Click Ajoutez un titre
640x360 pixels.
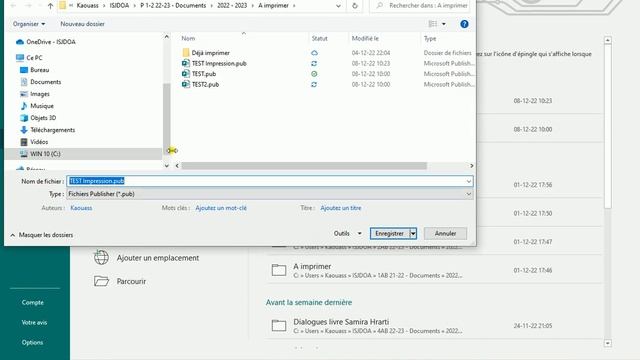[x=341, y=208]
